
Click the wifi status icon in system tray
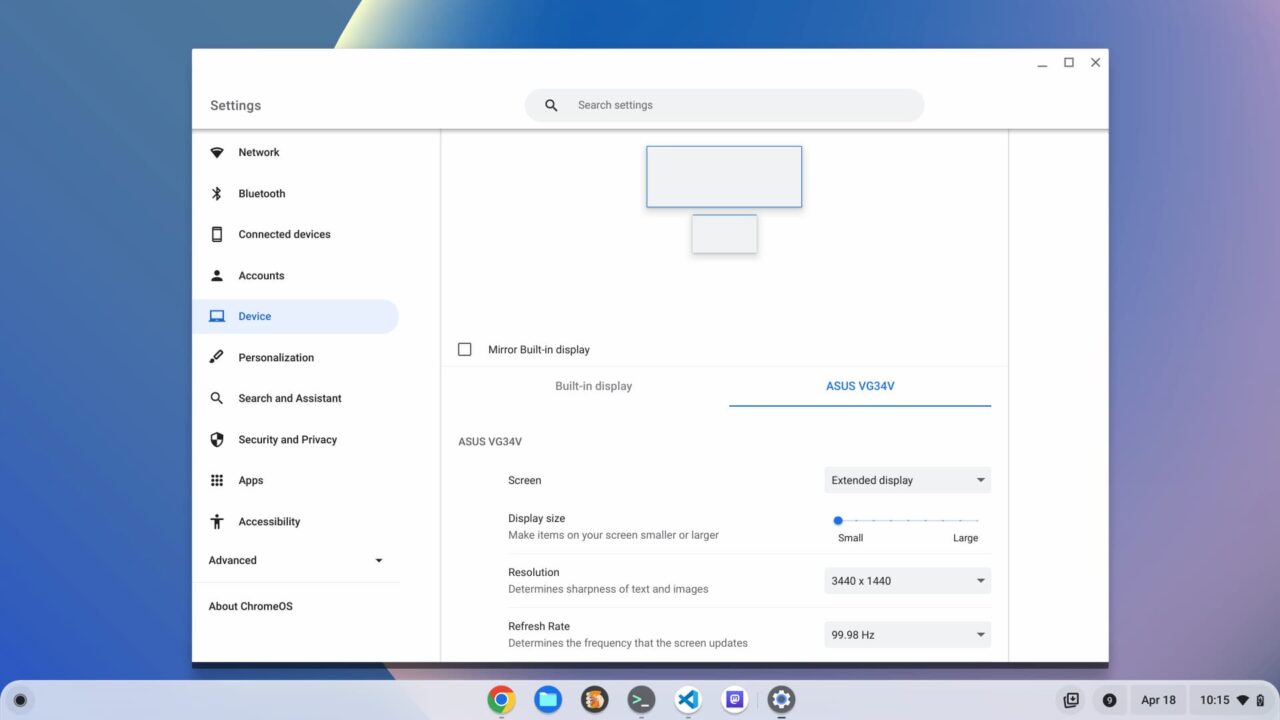tap(1243, 700)
